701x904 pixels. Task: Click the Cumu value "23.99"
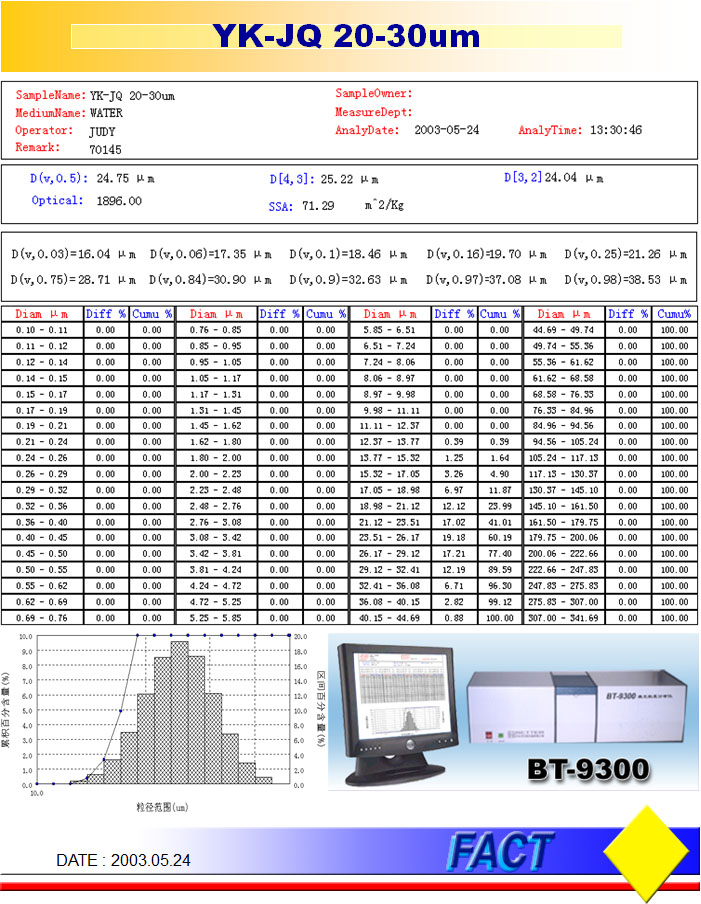500,506
